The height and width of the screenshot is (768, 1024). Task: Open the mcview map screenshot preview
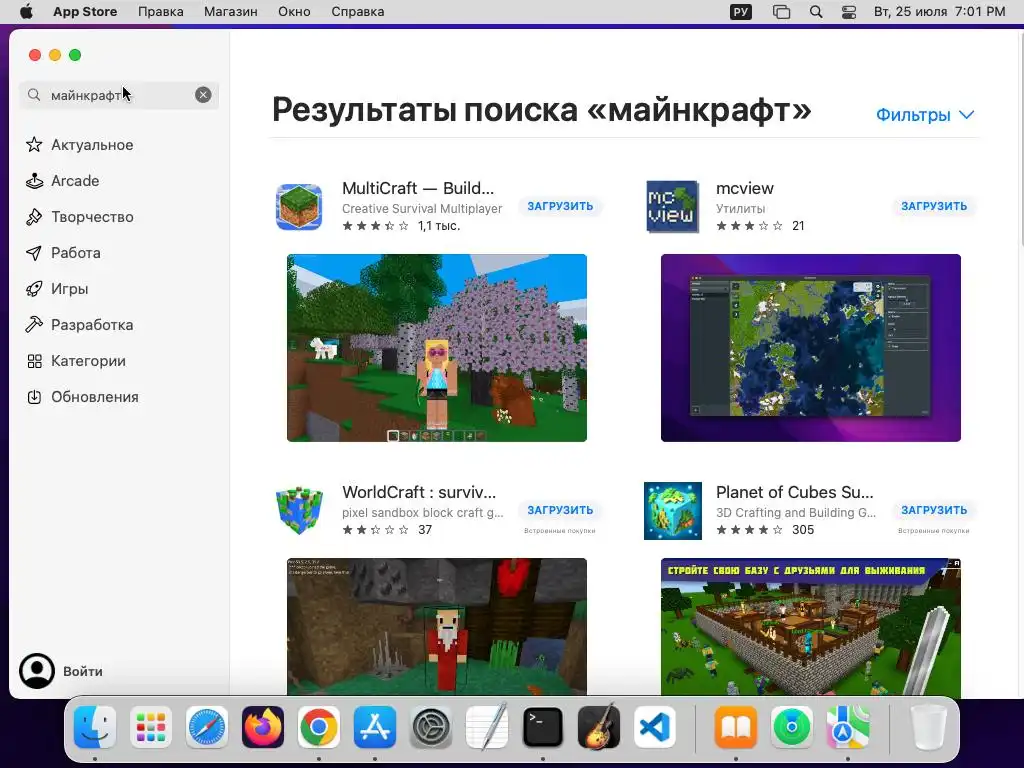click(x=810, y=348)
